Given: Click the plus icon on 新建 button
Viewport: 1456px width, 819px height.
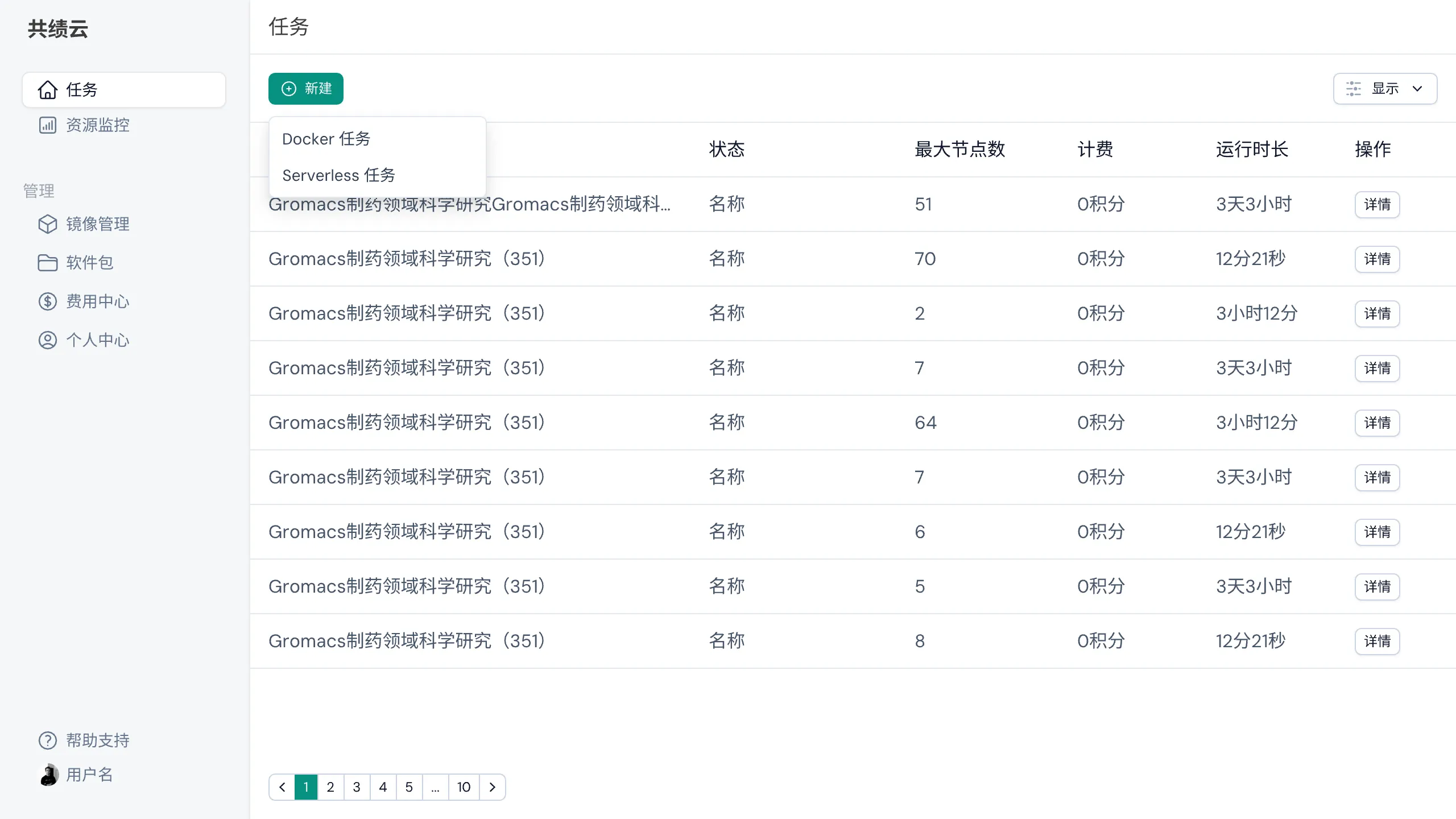Looking at the screenshot, I should pos(289,89).
